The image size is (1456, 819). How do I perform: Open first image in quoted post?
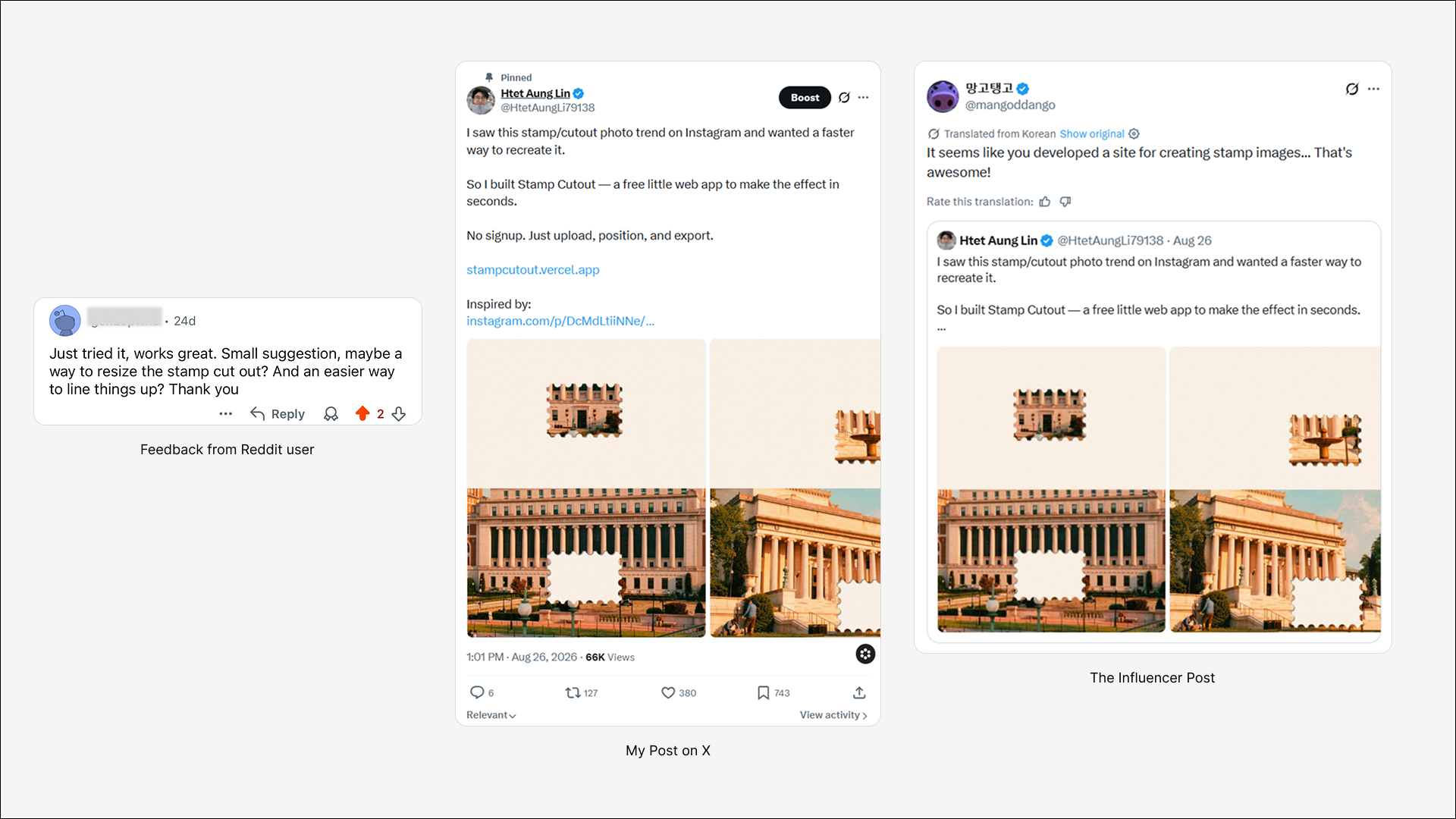1051,489
